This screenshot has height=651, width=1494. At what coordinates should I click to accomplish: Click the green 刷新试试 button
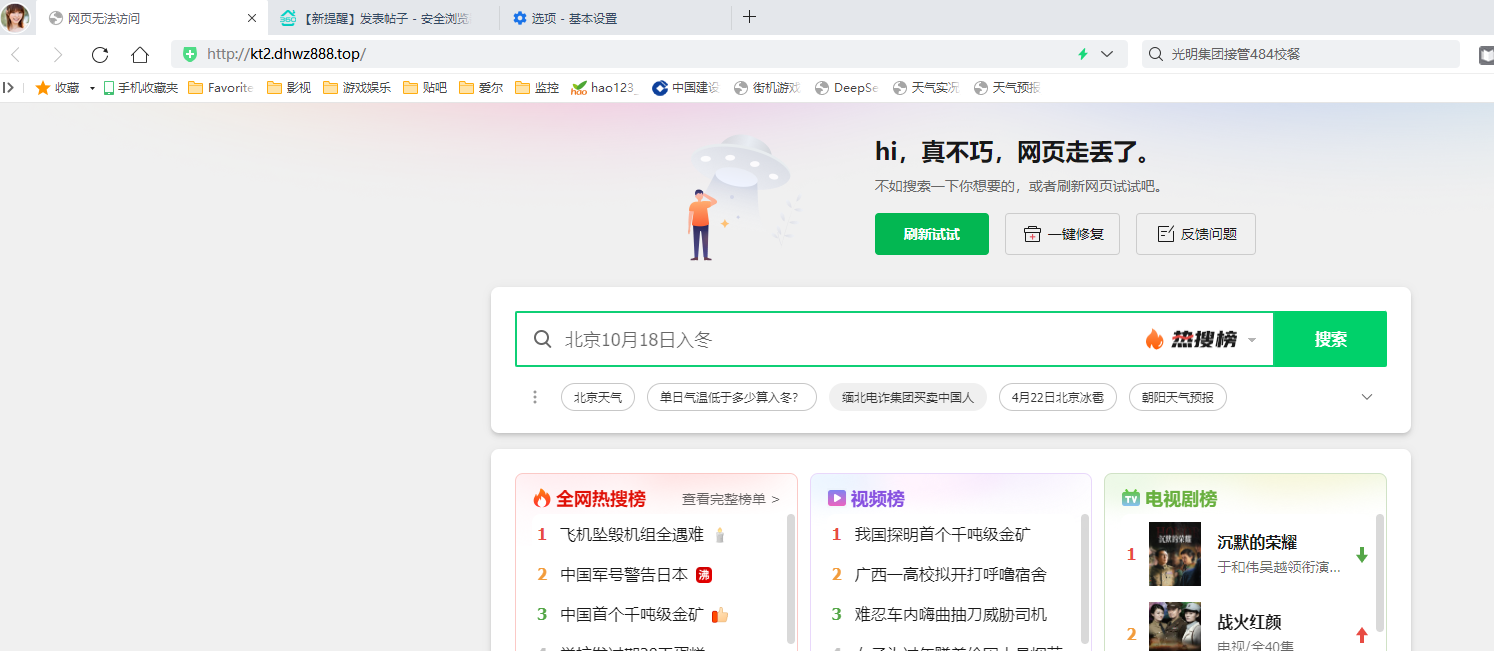tap(931, 233)
